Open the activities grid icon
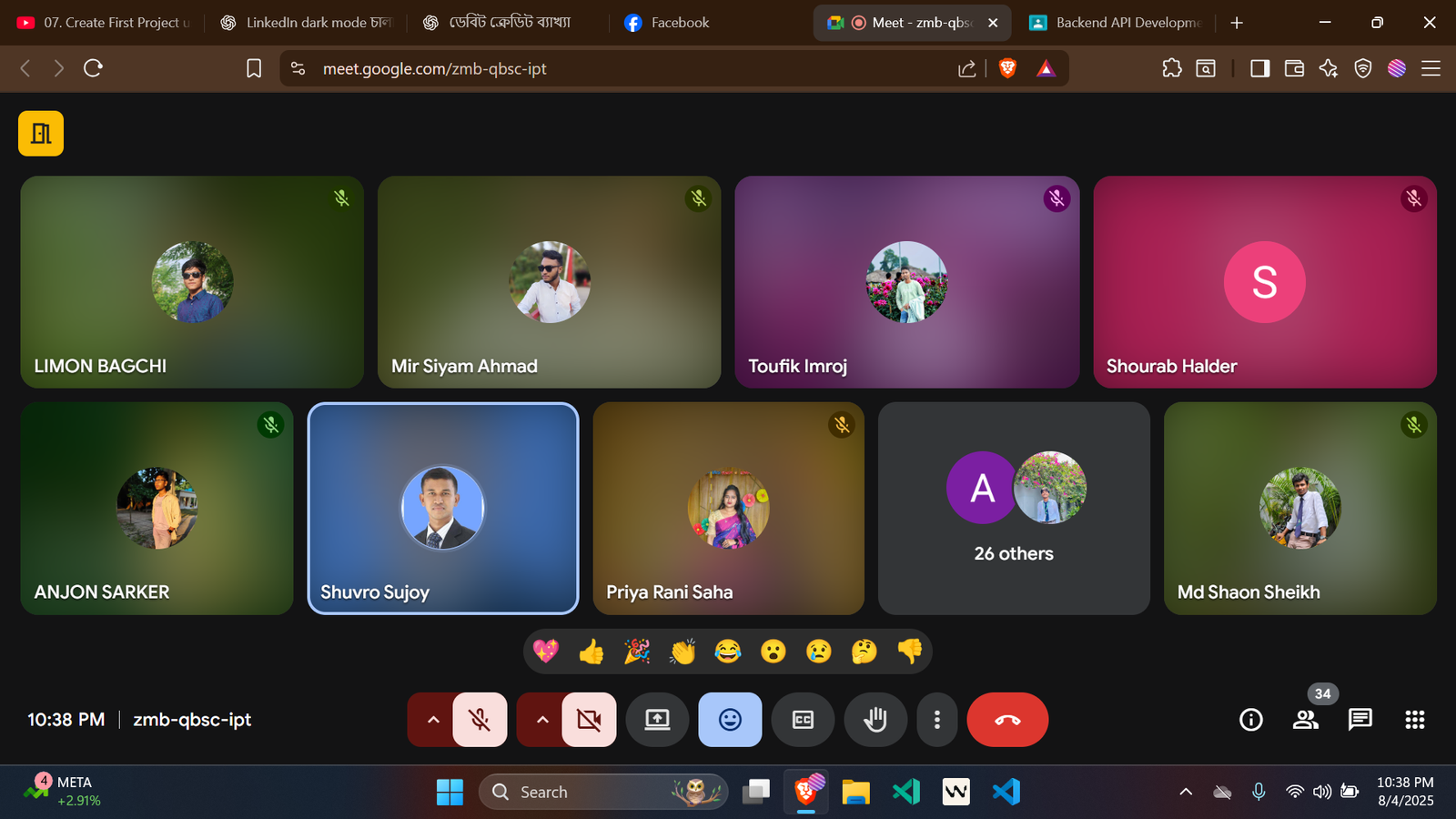 click(1414, 720)
